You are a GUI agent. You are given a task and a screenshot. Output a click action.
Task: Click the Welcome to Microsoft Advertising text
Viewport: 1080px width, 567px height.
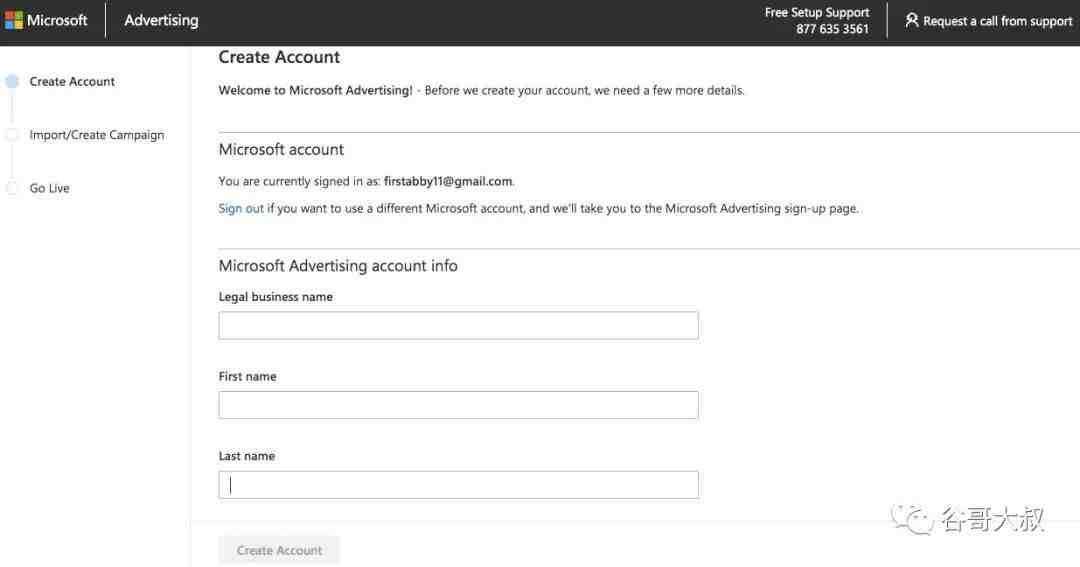(315, 90)
